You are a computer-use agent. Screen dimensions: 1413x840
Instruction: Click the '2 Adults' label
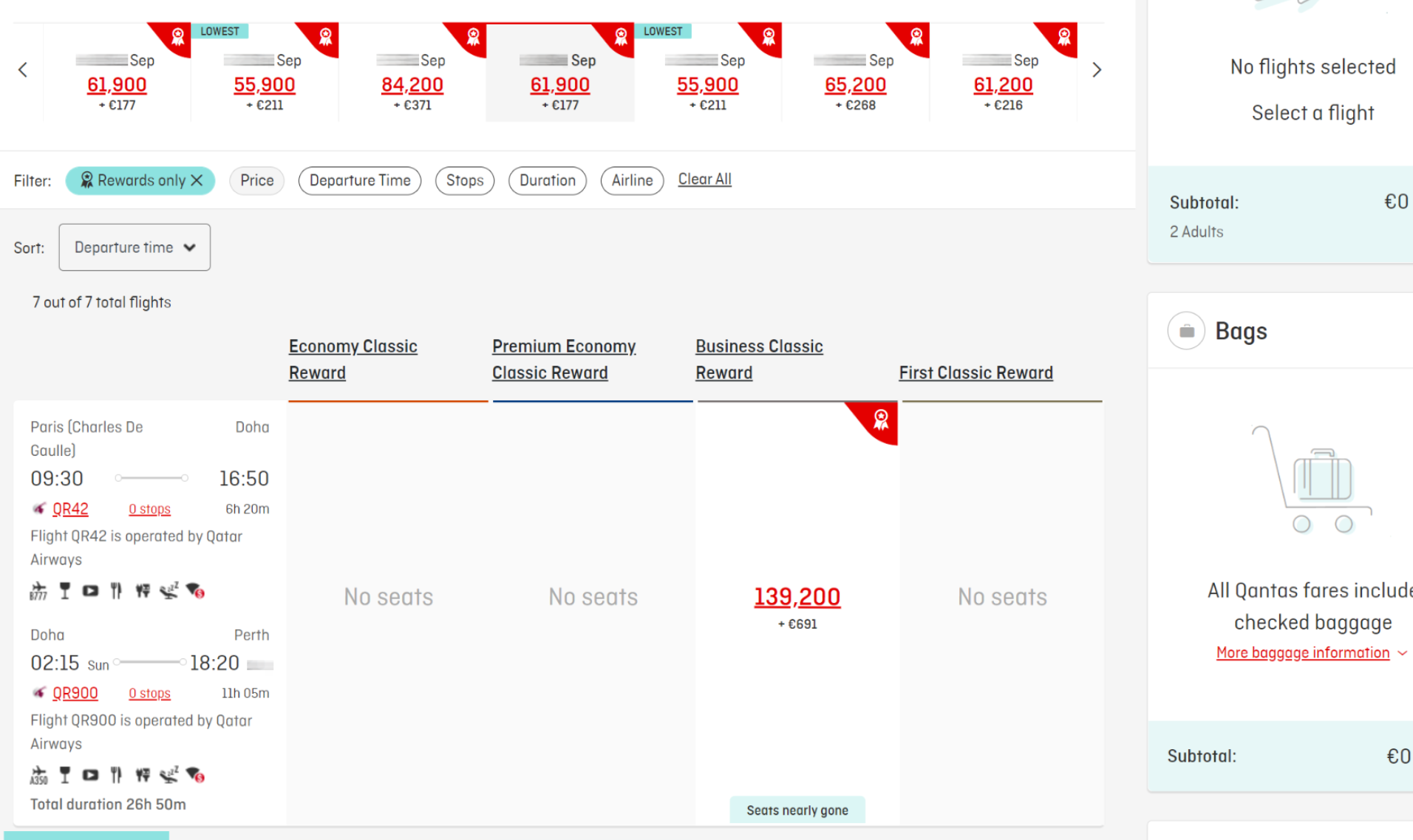[1196, 232]
